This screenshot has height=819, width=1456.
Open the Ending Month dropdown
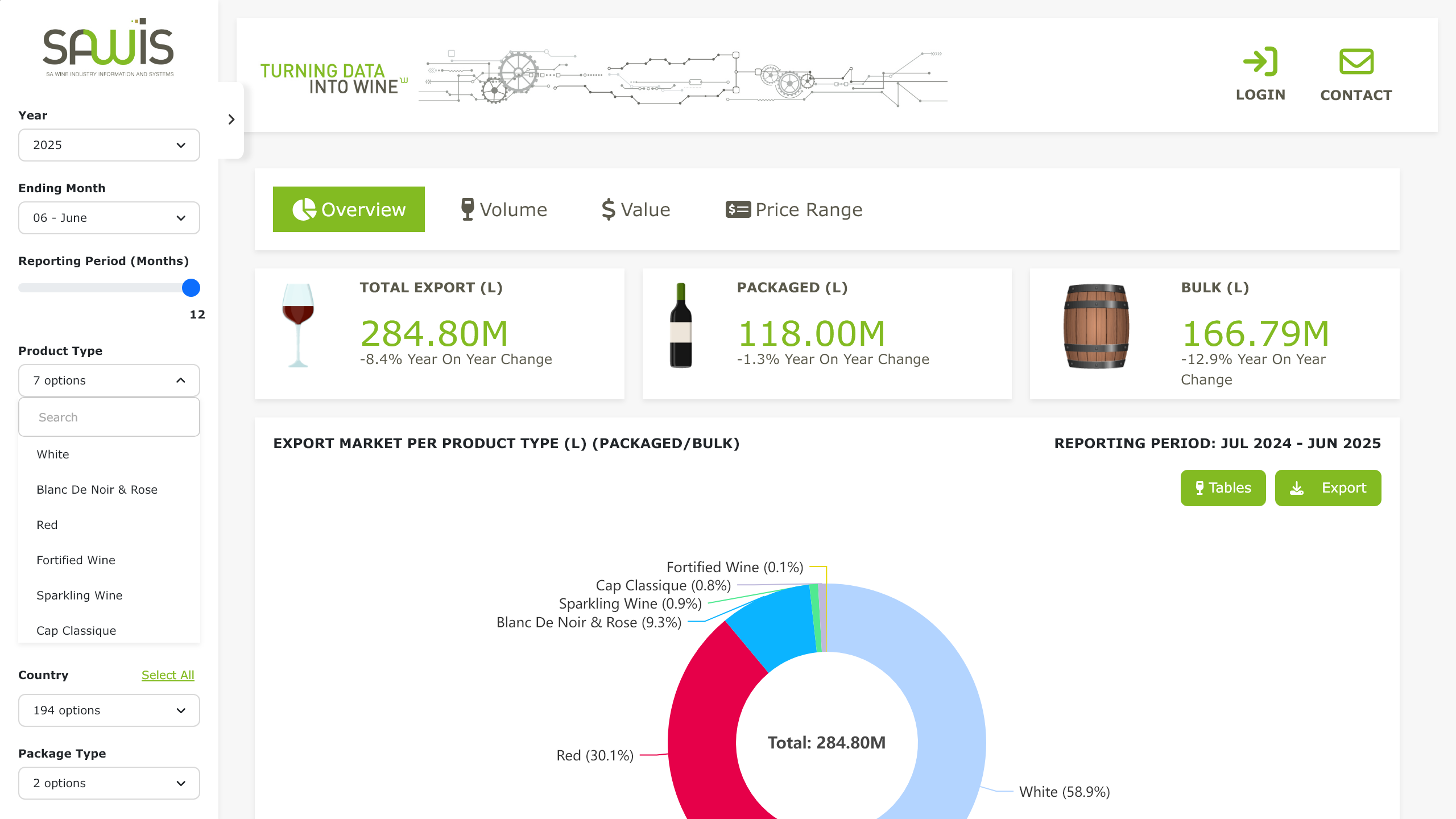[109, 218]
